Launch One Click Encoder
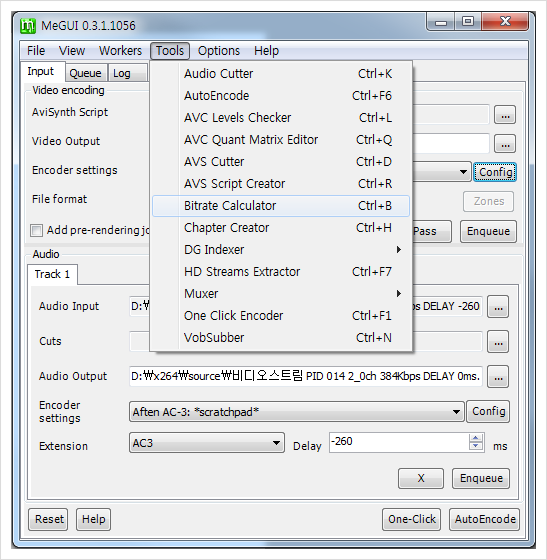The height and width of the screenshot is (560, 547). (x=281, y=316)
